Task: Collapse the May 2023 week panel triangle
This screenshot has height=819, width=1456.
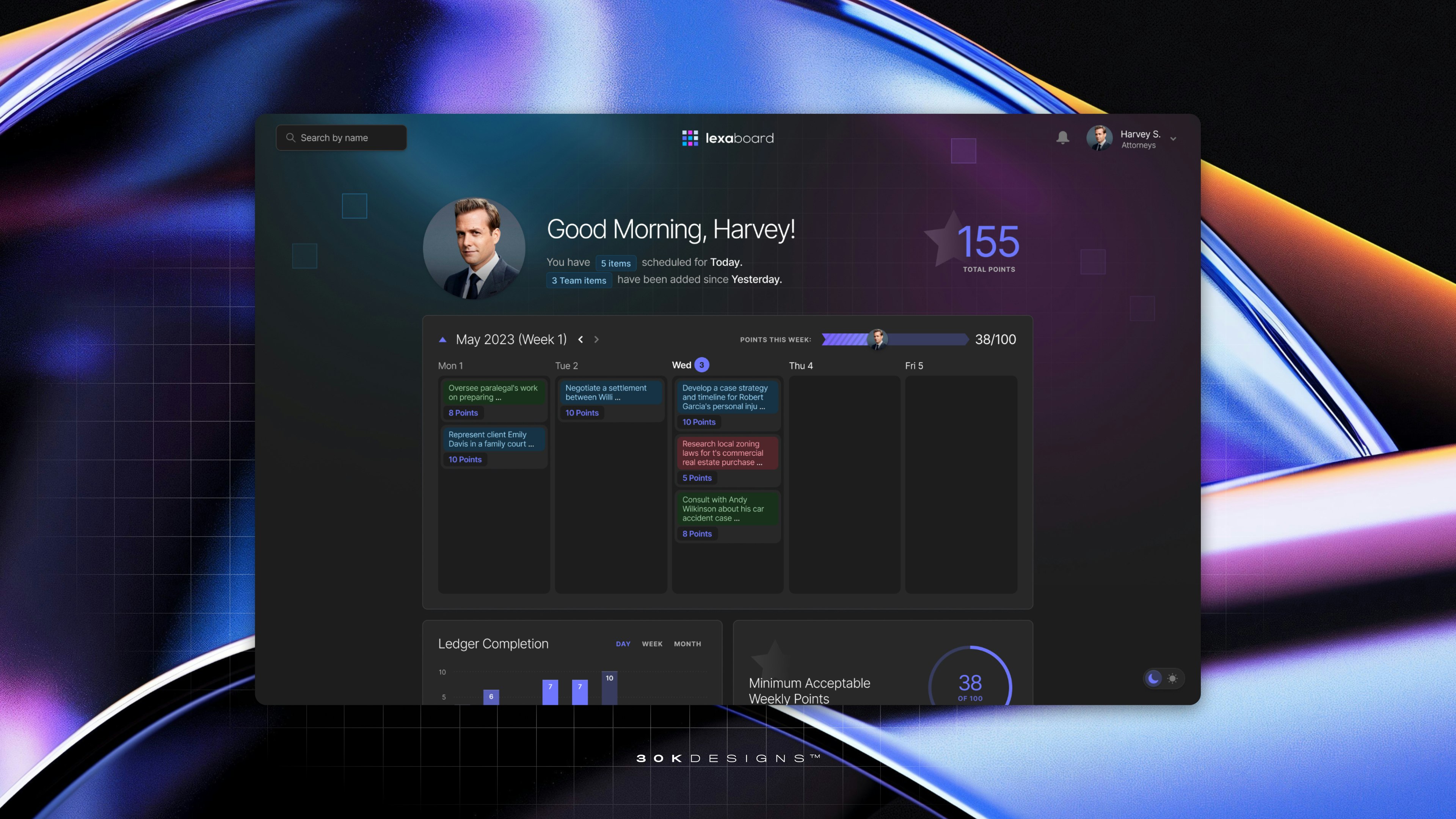Action: click(x=442, y=340)
